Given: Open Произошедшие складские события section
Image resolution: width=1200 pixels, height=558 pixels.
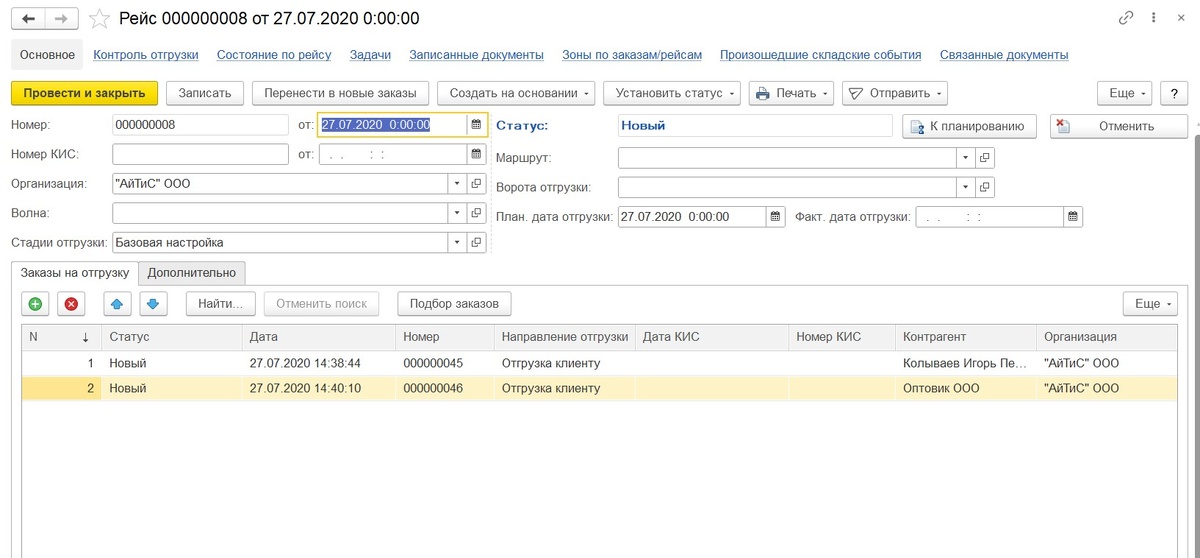Looking at the screenshot, I should 820,55.
